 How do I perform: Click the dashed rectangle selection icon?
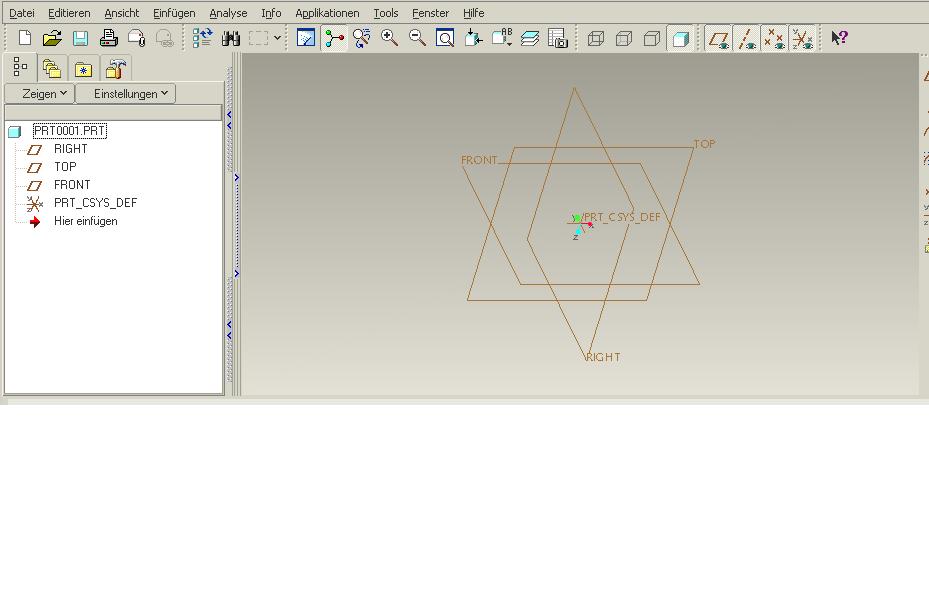click(258, 38)
